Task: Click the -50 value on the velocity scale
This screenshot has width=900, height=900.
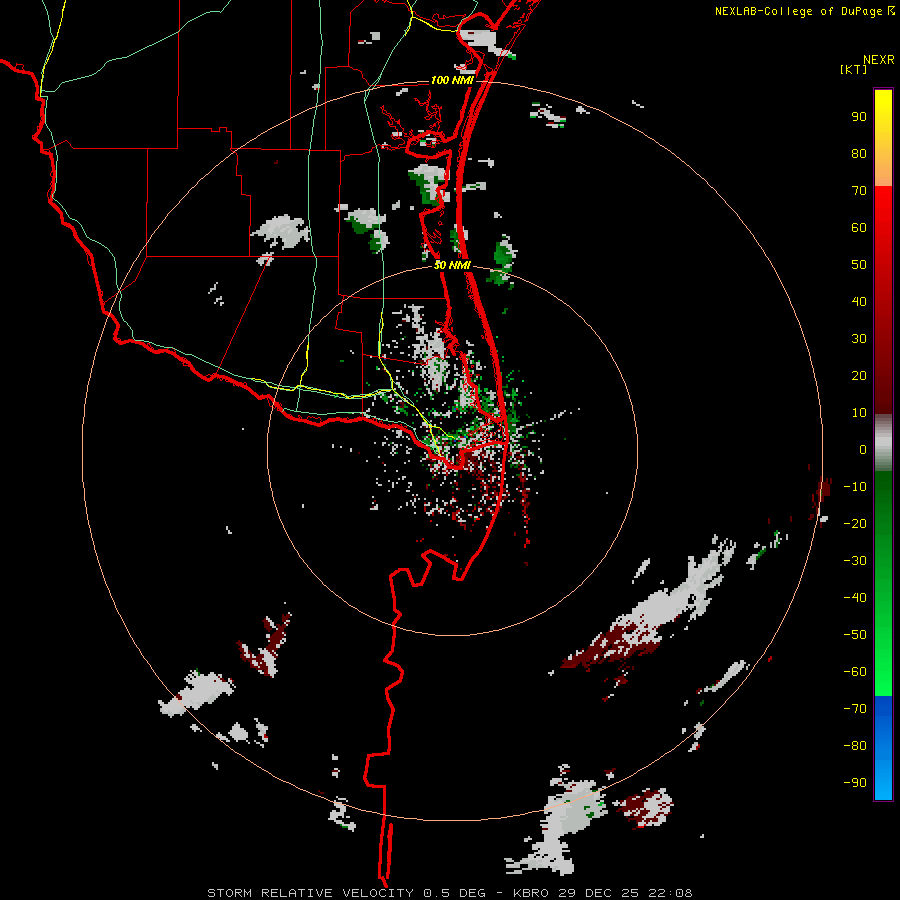Action: click(855, 635)
